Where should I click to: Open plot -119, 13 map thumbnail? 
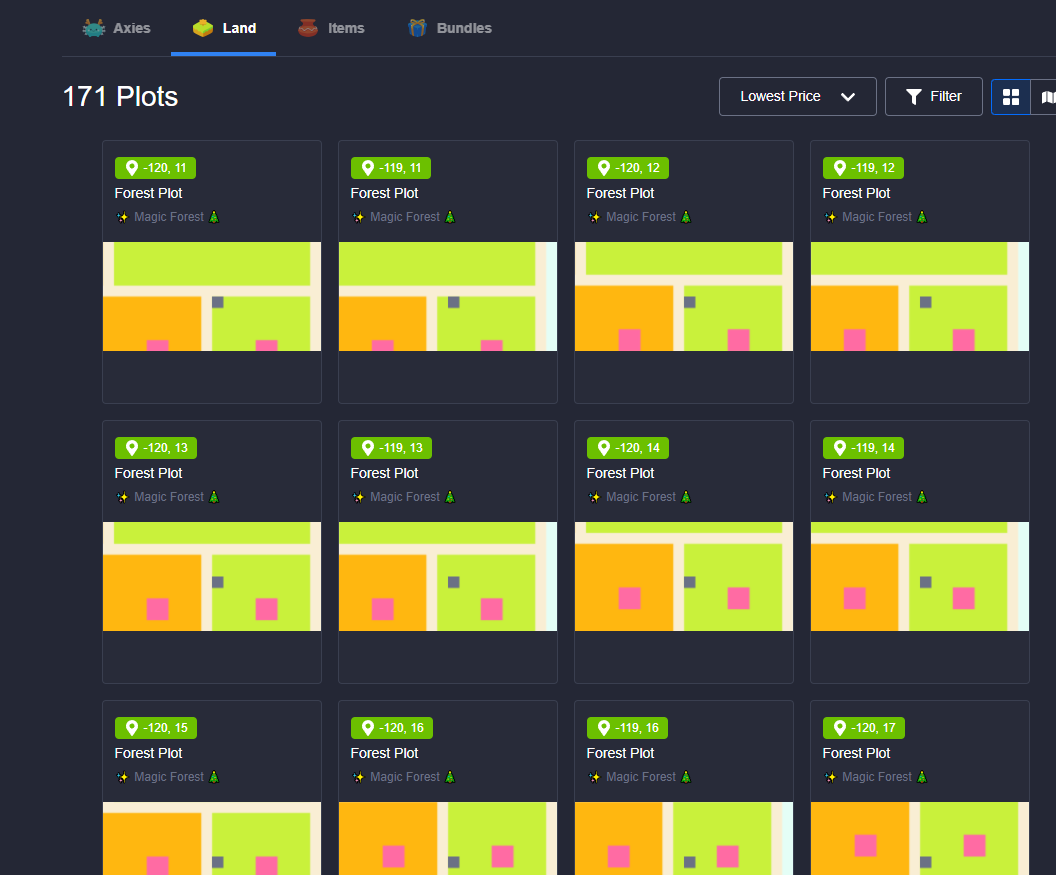click(448, 577)
